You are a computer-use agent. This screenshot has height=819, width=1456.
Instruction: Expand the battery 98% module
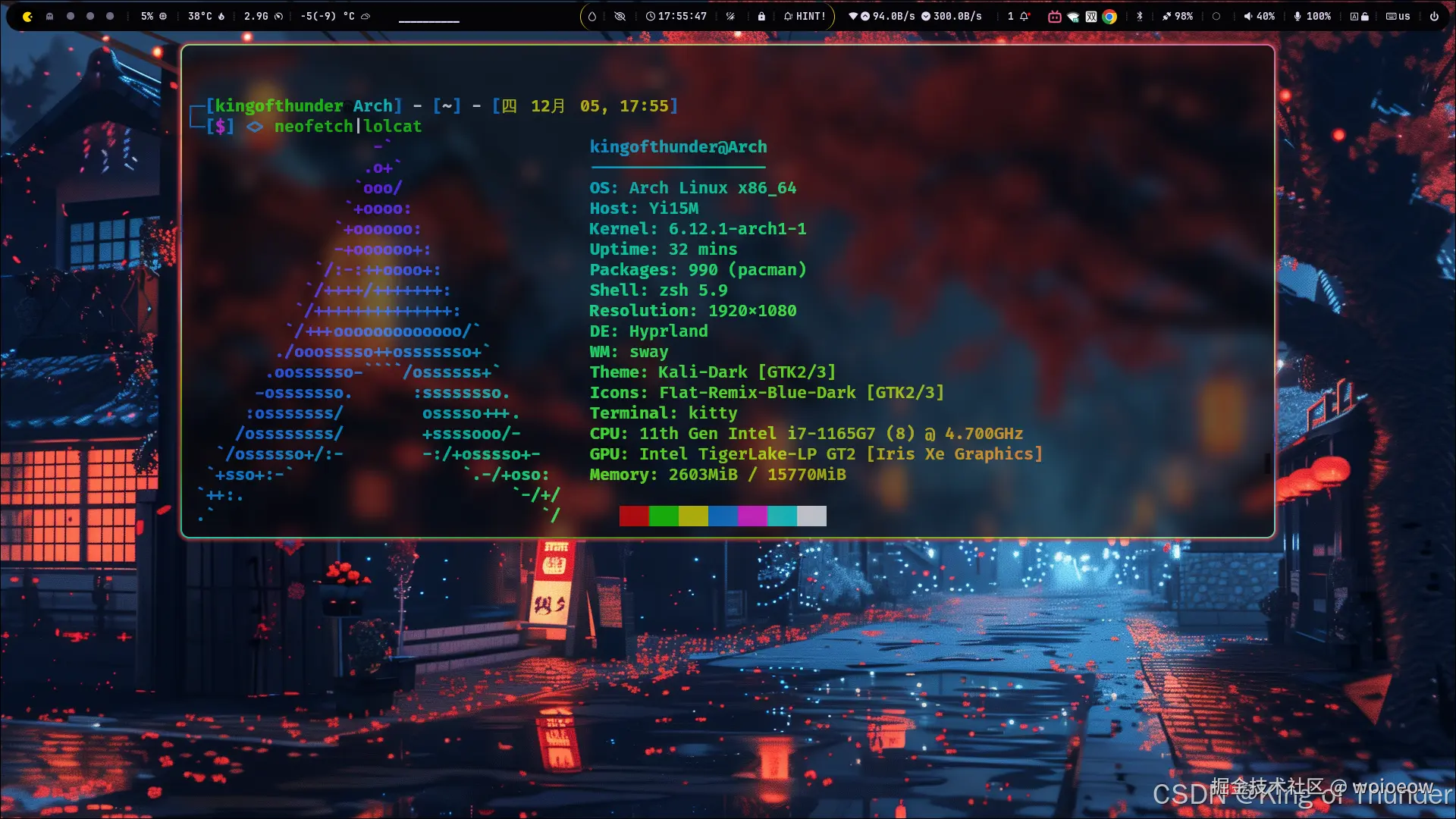(1177, 16)
